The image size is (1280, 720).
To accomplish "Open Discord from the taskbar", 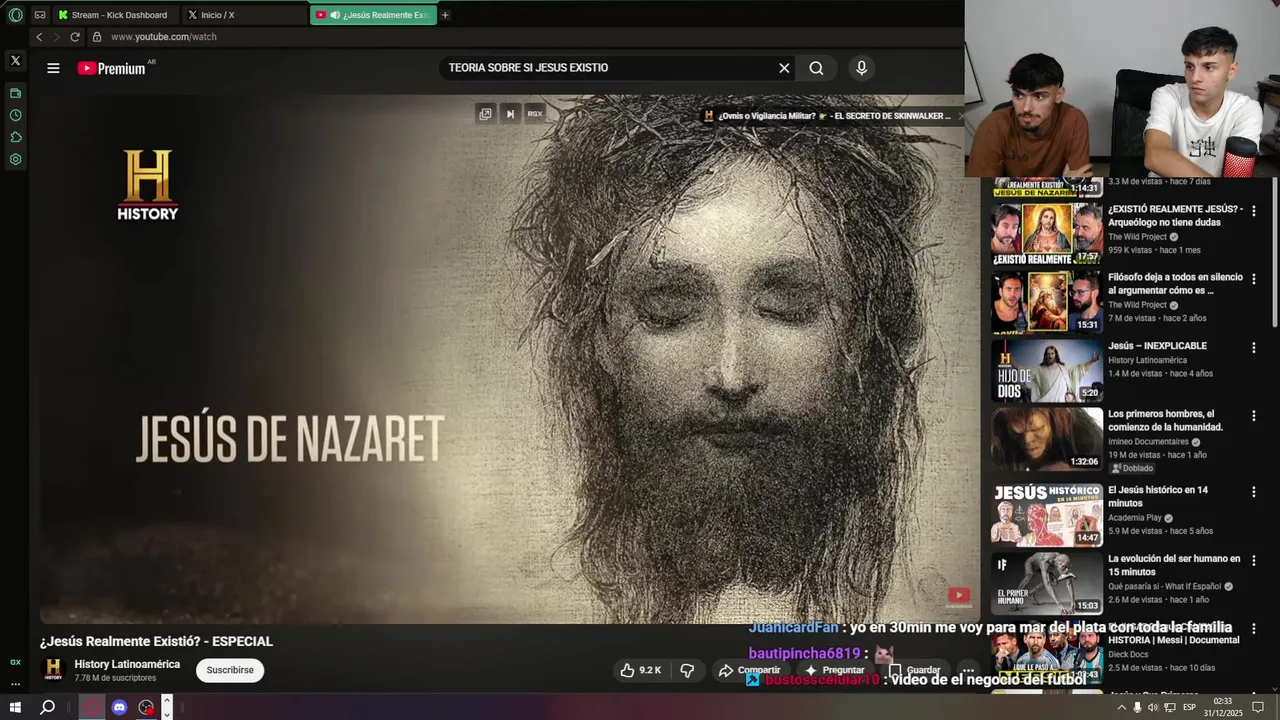I will [119, 707].
